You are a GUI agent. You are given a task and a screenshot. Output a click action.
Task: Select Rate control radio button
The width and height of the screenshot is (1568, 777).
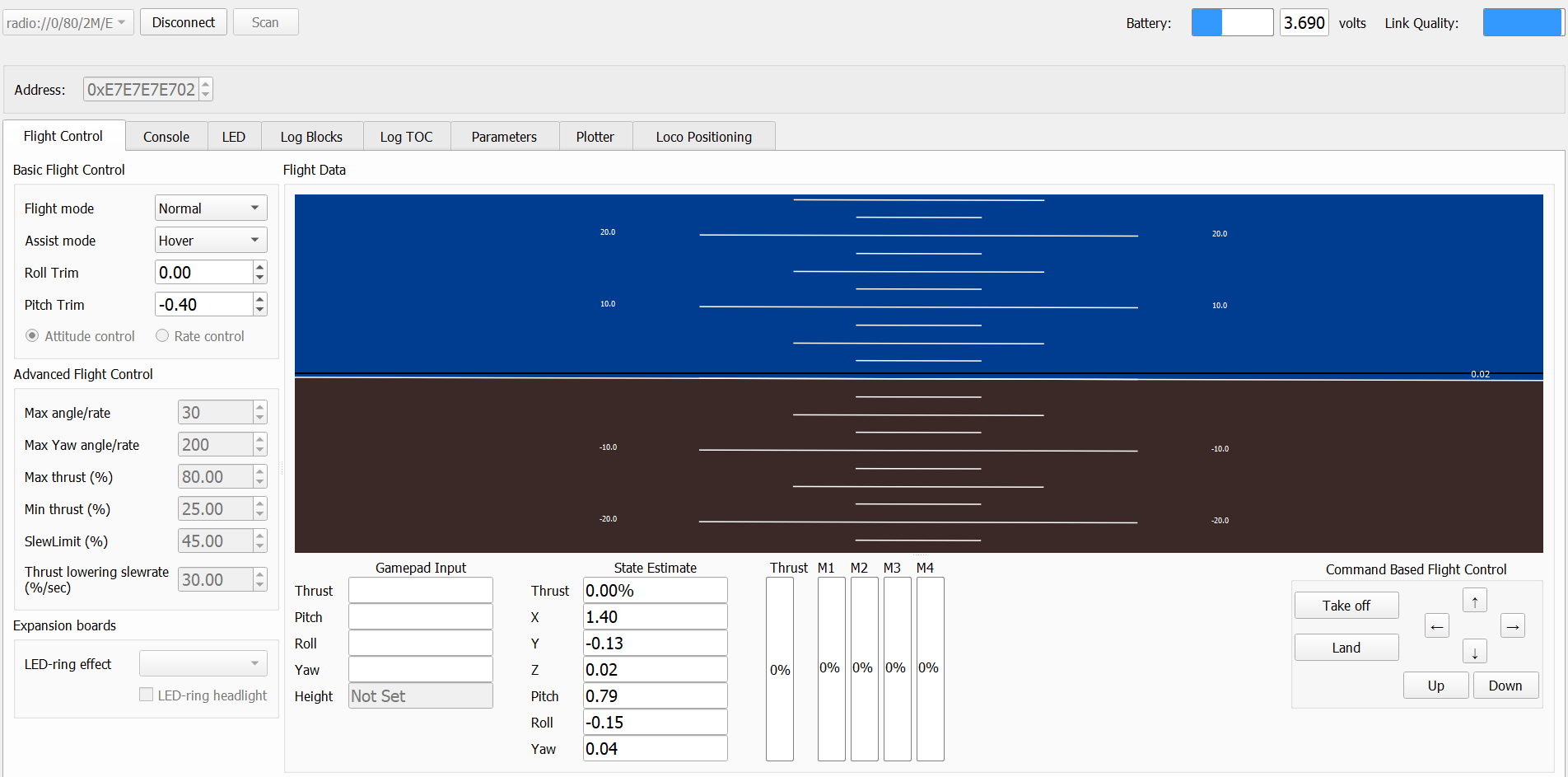[x=162, y=336]
